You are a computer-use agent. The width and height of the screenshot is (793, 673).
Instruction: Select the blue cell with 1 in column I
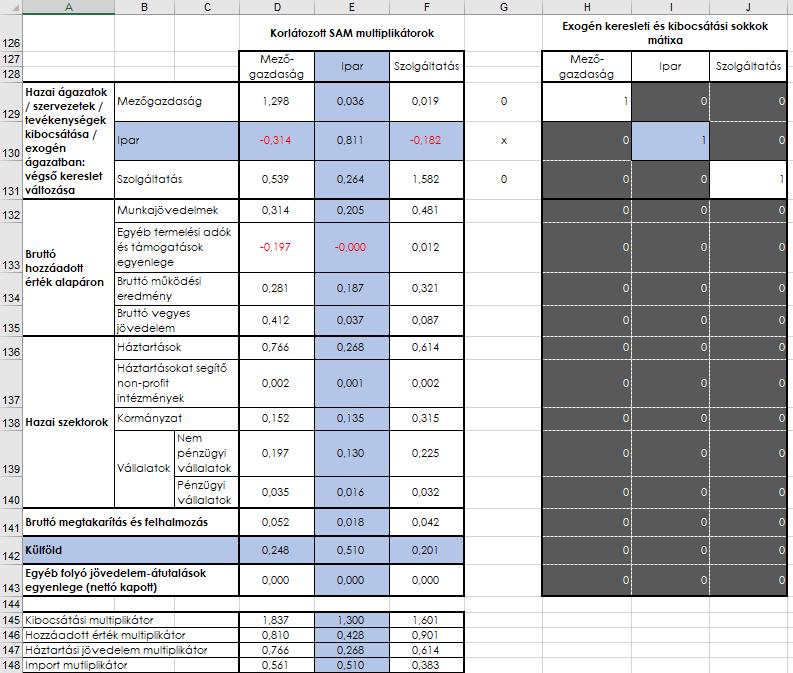670,141
